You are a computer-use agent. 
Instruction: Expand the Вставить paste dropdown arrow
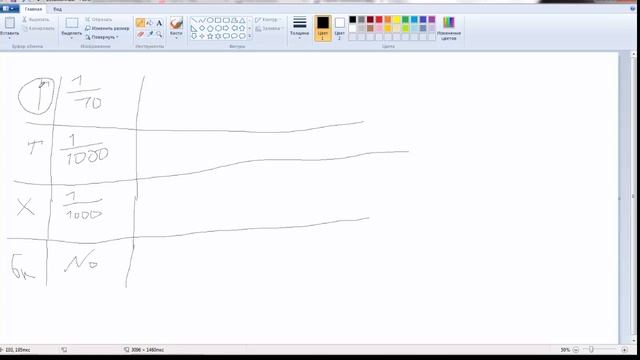point(10,38)
